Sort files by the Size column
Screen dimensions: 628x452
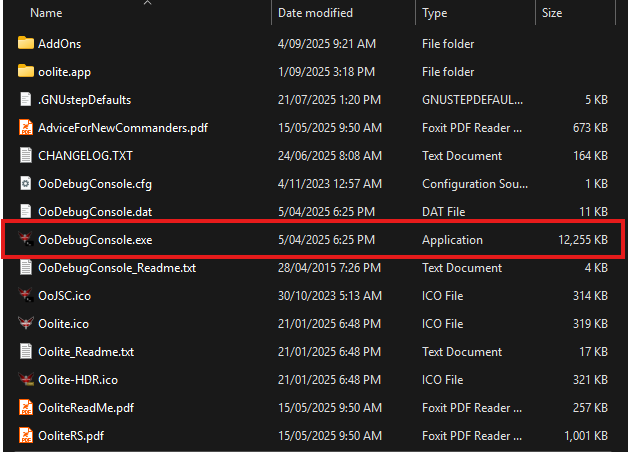point(552,13)
